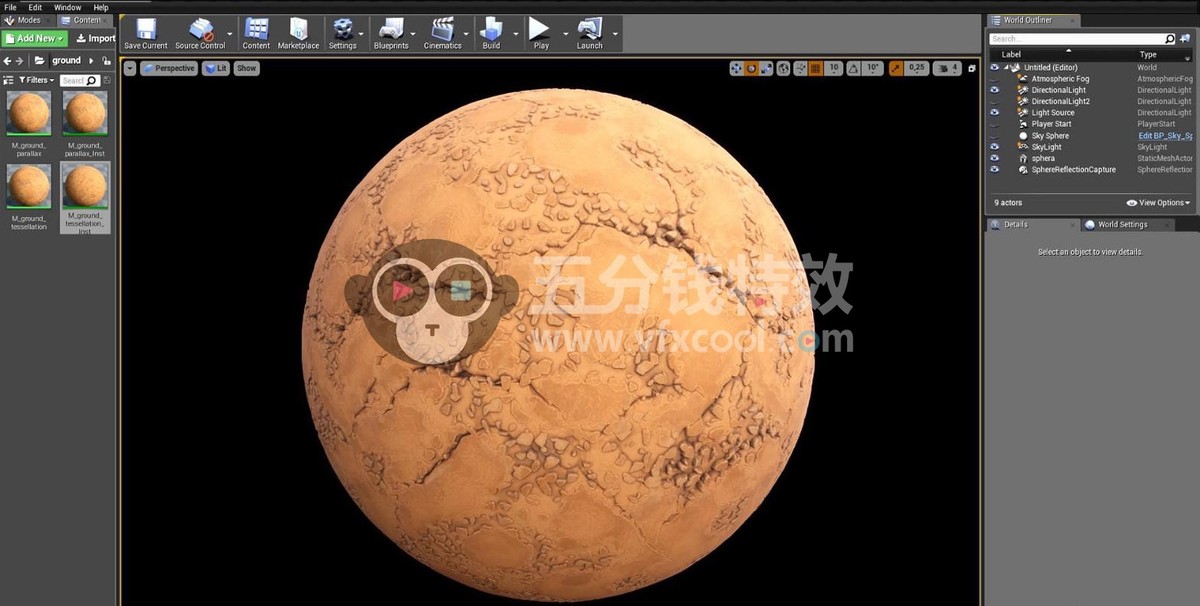Hide the SkyLight actor via eye icon
Viewport: 1200px width, 606px height.
click(994, 147)
